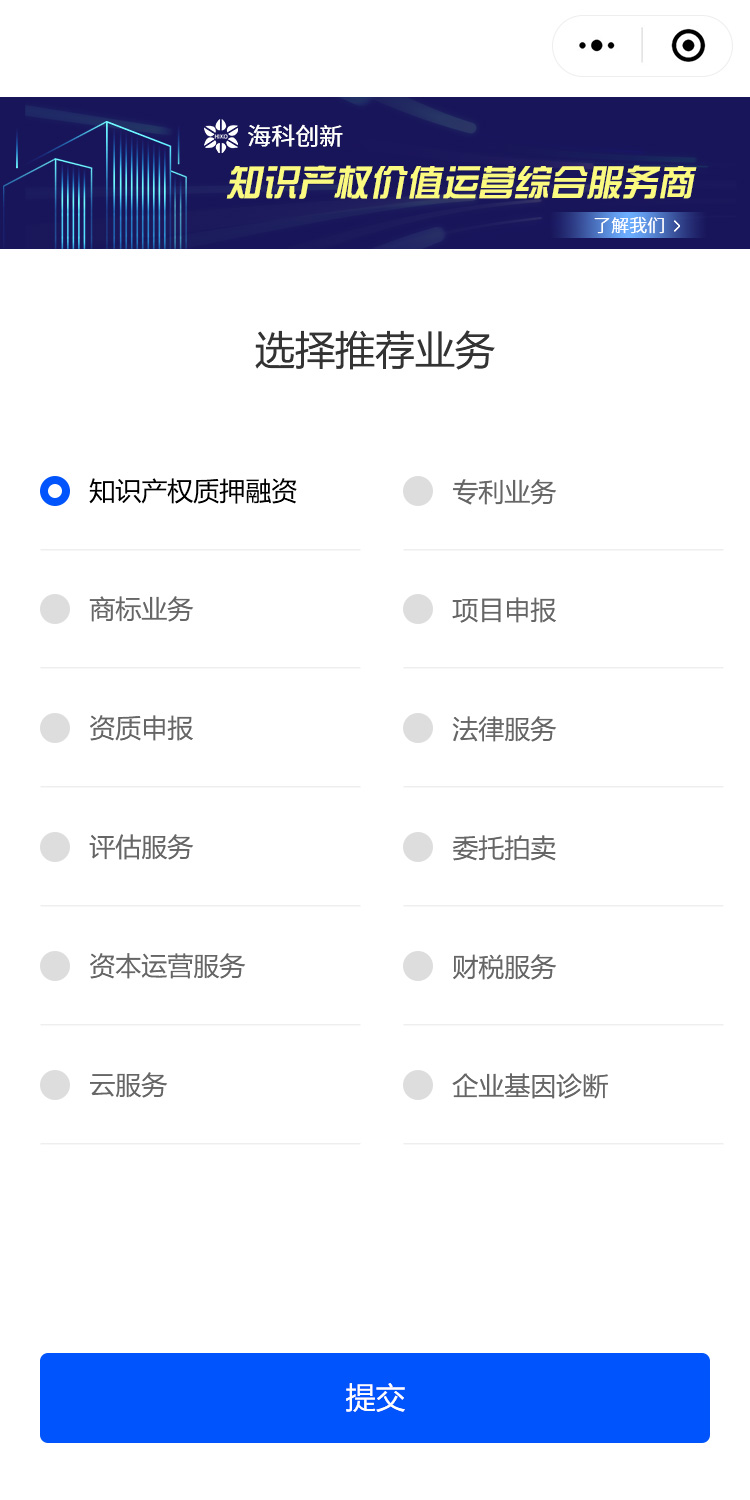Select the 资质申报 radio button
Image resolution: width=750 pixels, height=1500 pixels.
tap(55, 728)
